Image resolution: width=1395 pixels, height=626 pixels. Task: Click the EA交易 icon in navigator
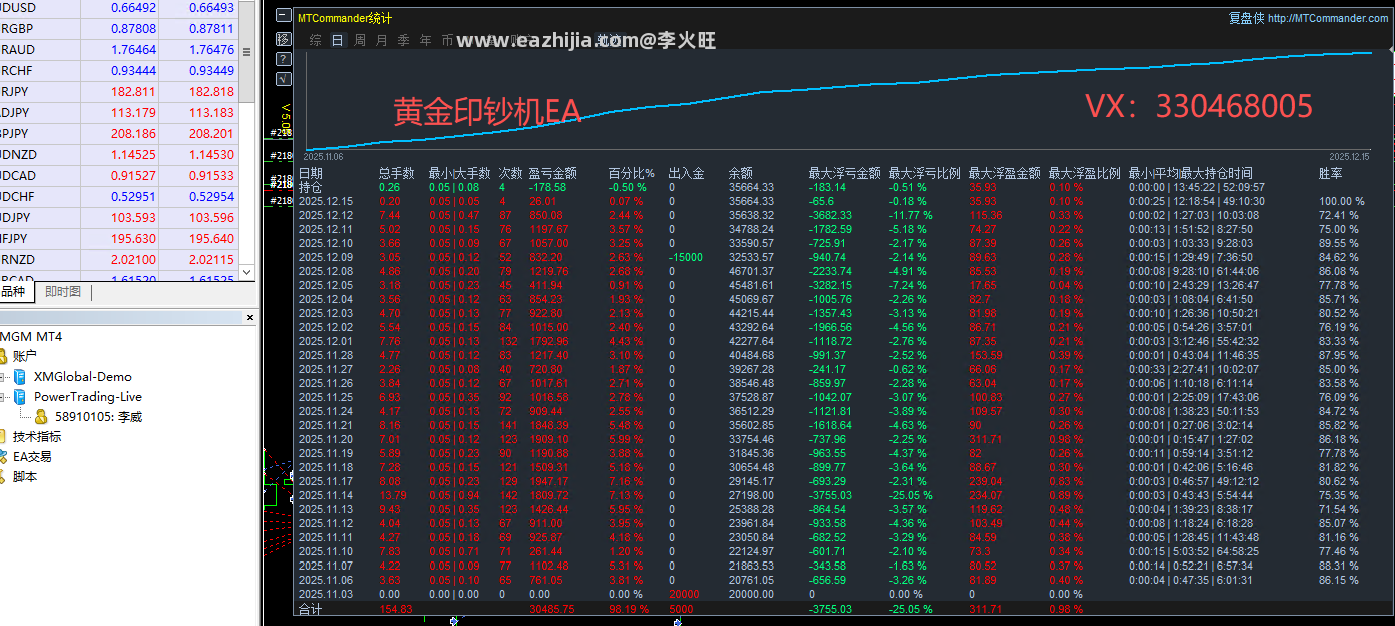click(x=4, y=456)
